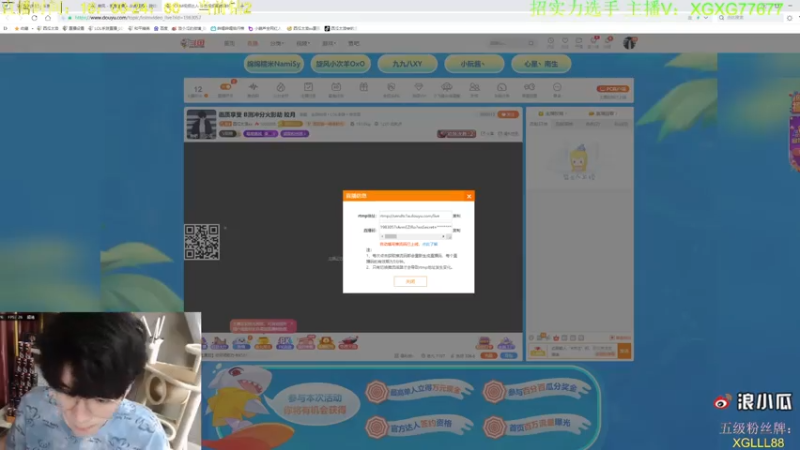Image resolution: width=800 pixels, height=450 pixels.
Task: Open the highlighted orange nav item in header
Action: 252,43
